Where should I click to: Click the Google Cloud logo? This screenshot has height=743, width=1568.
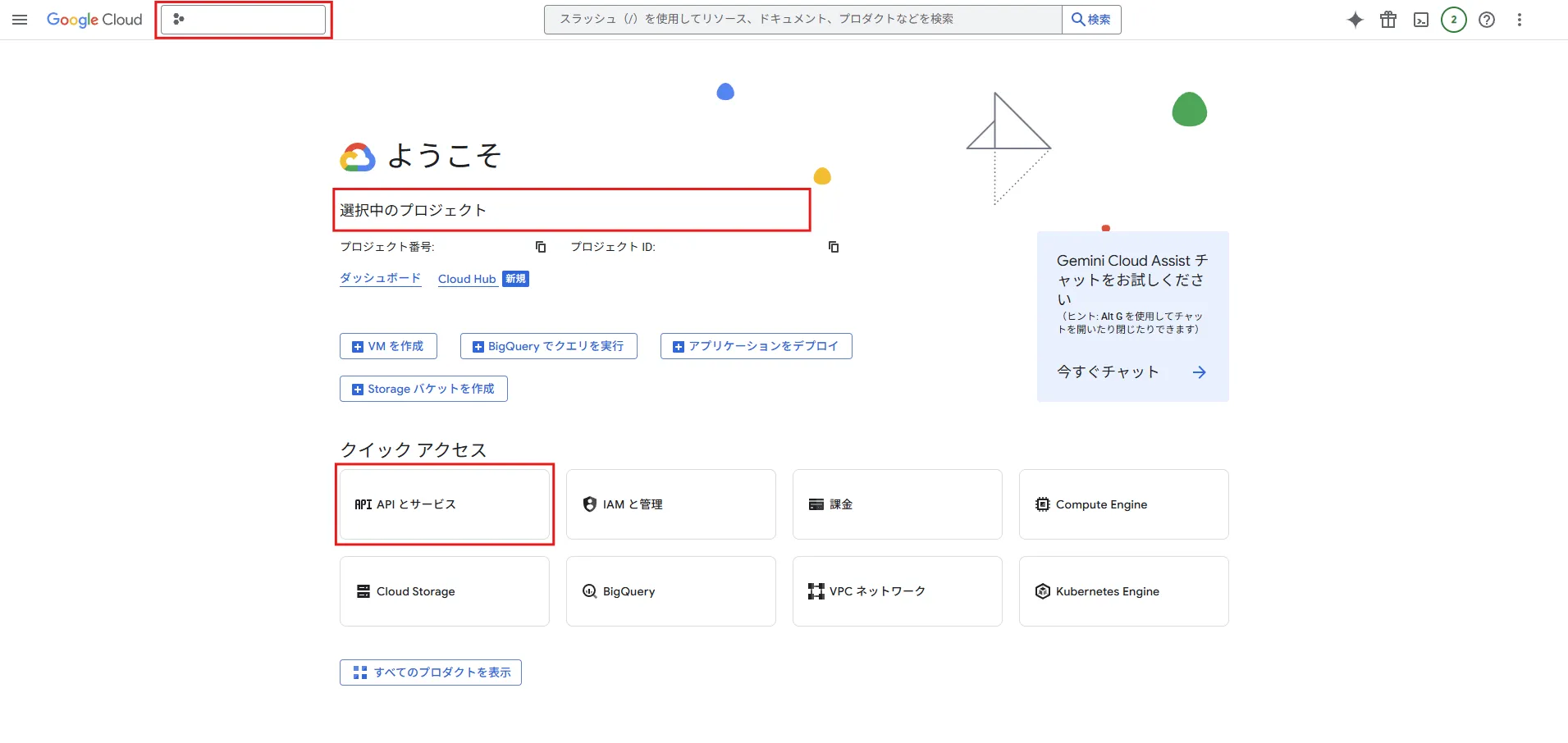94,20
